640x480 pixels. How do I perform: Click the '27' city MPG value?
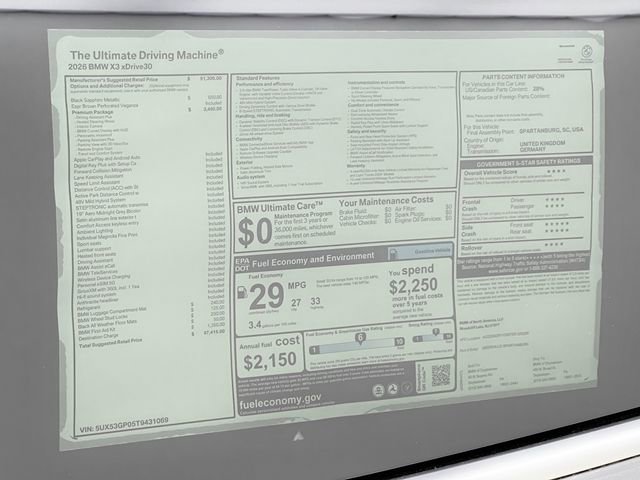point(296,303)
